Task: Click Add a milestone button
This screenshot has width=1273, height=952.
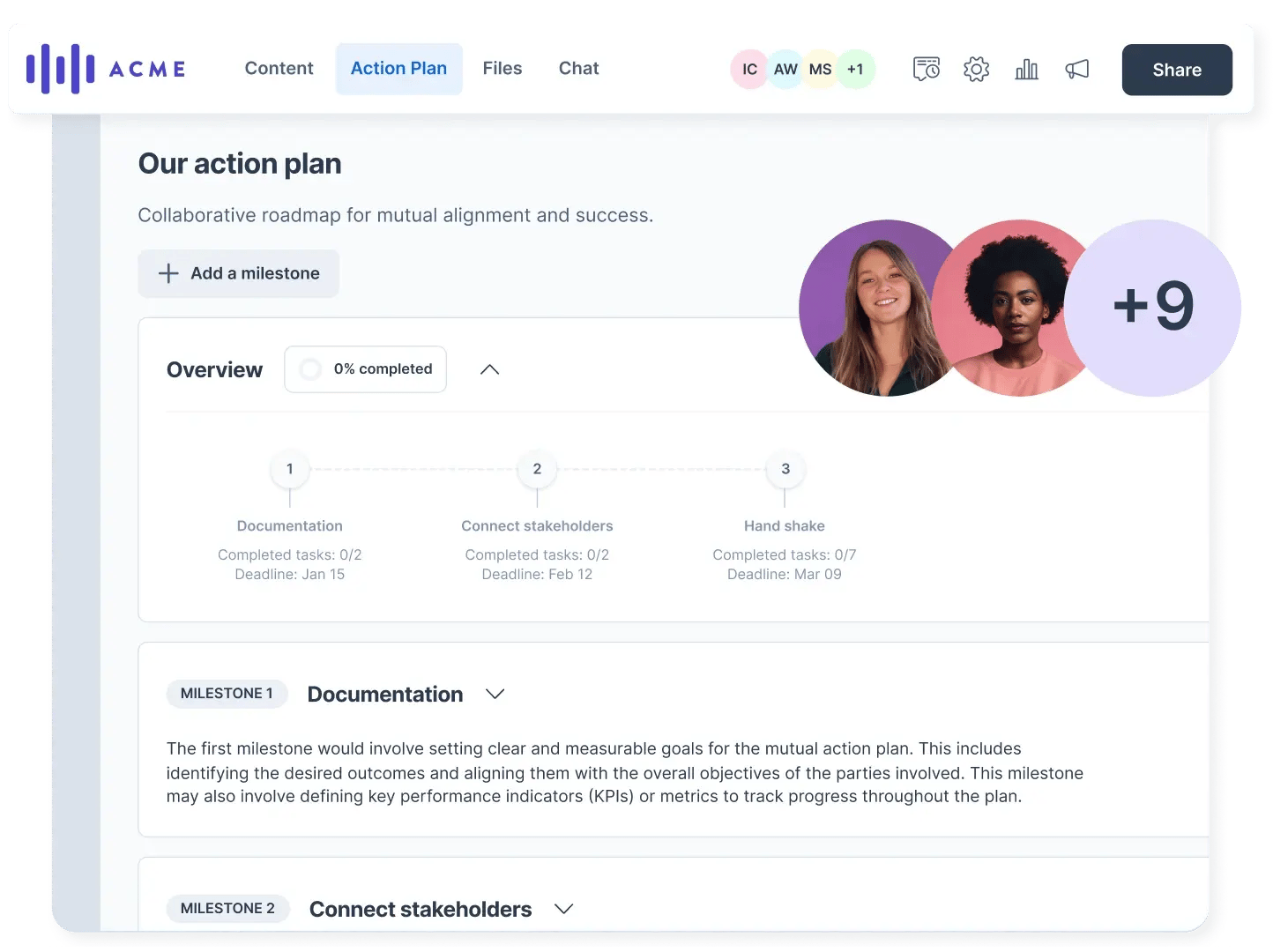Action: (238, 273)
